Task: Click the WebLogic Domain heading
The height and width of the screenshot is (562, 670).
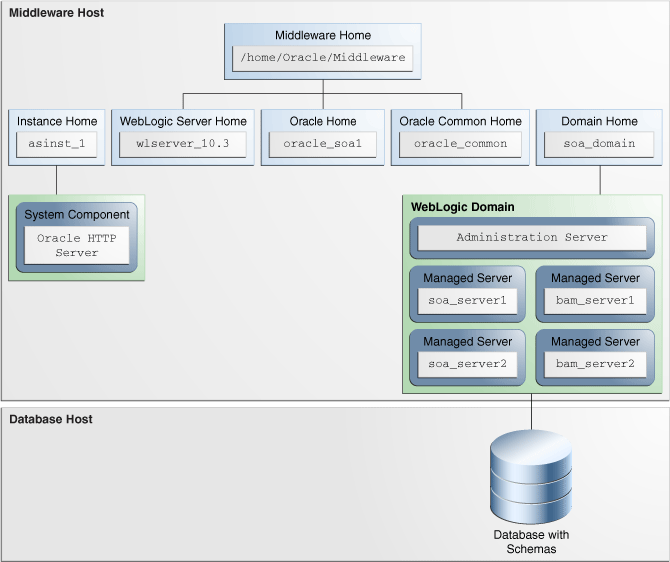Action: (x=462, y=207)
